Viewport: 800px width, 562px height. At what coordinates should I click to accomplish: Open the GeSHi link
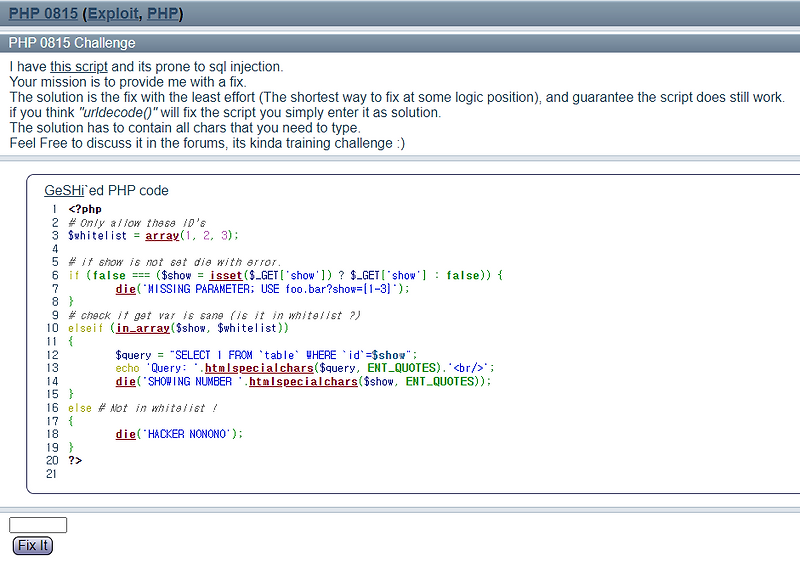[x=64, y=190]
